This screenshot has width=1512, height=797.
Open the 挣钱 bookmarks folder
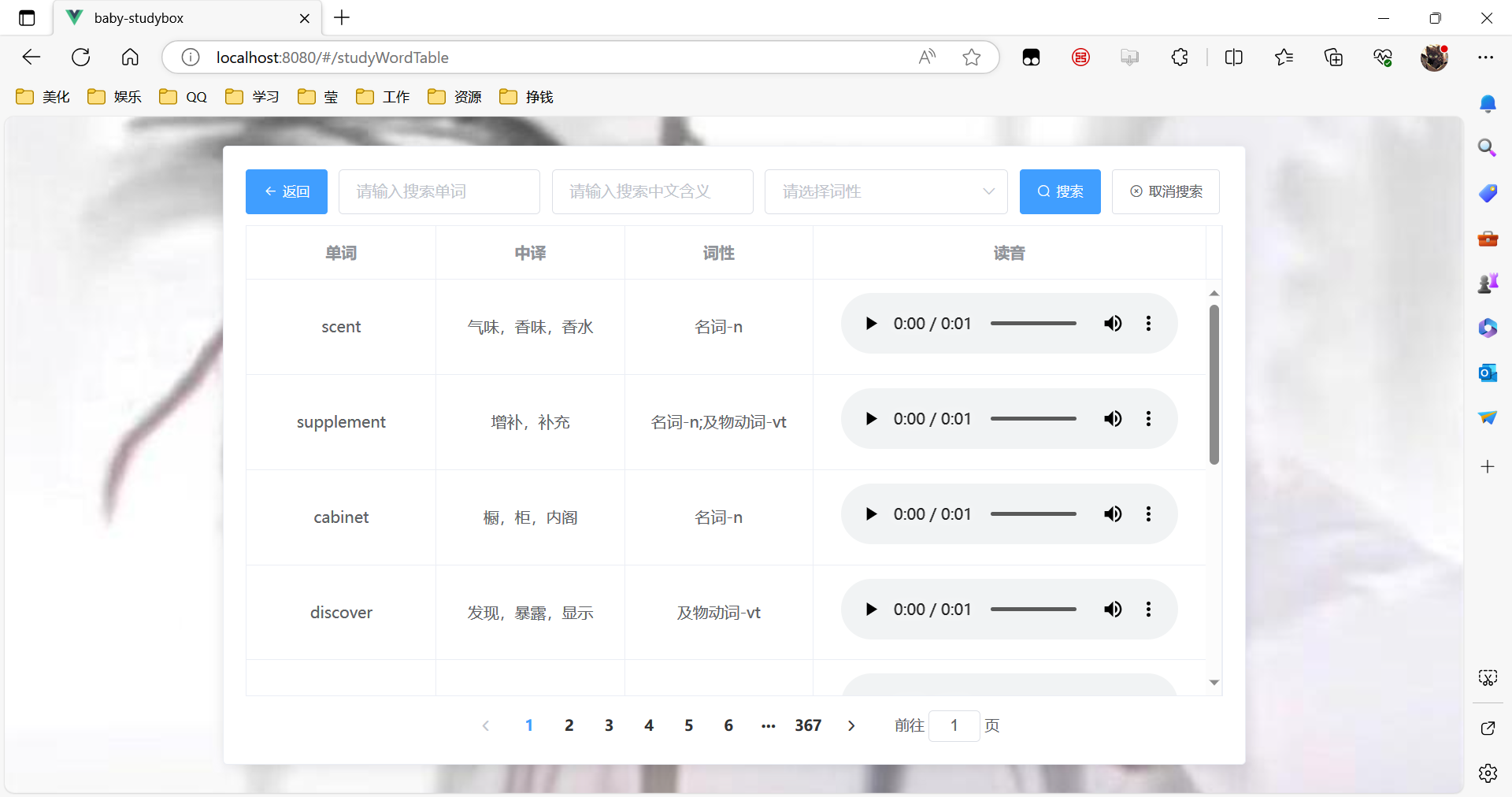[x=527, y=97]
